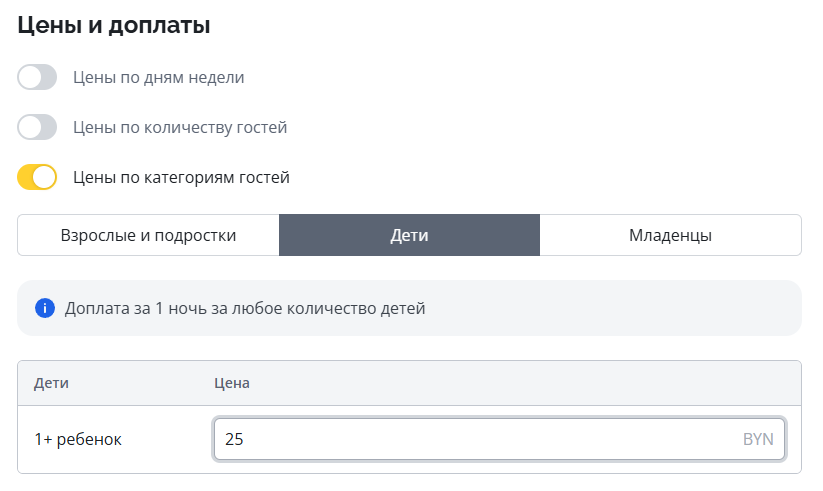The image size is (823, 491).
Task: Click the "BYN" currency suffix in price field
Action: point(757,439)
